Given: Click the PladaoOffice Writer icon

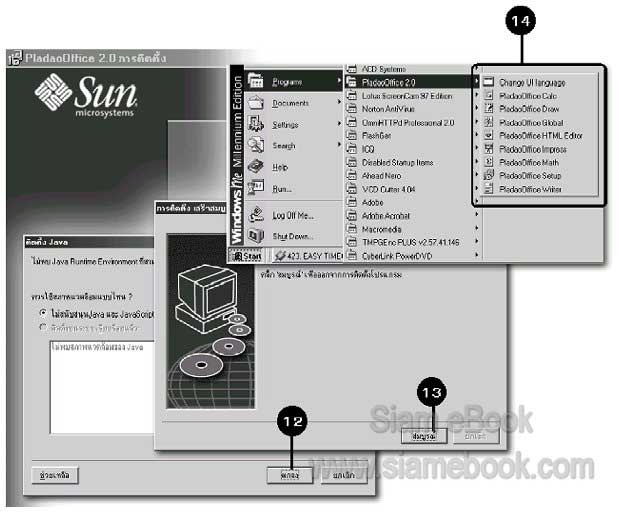Looking at the screenshot, I should [x=489, y=189].
